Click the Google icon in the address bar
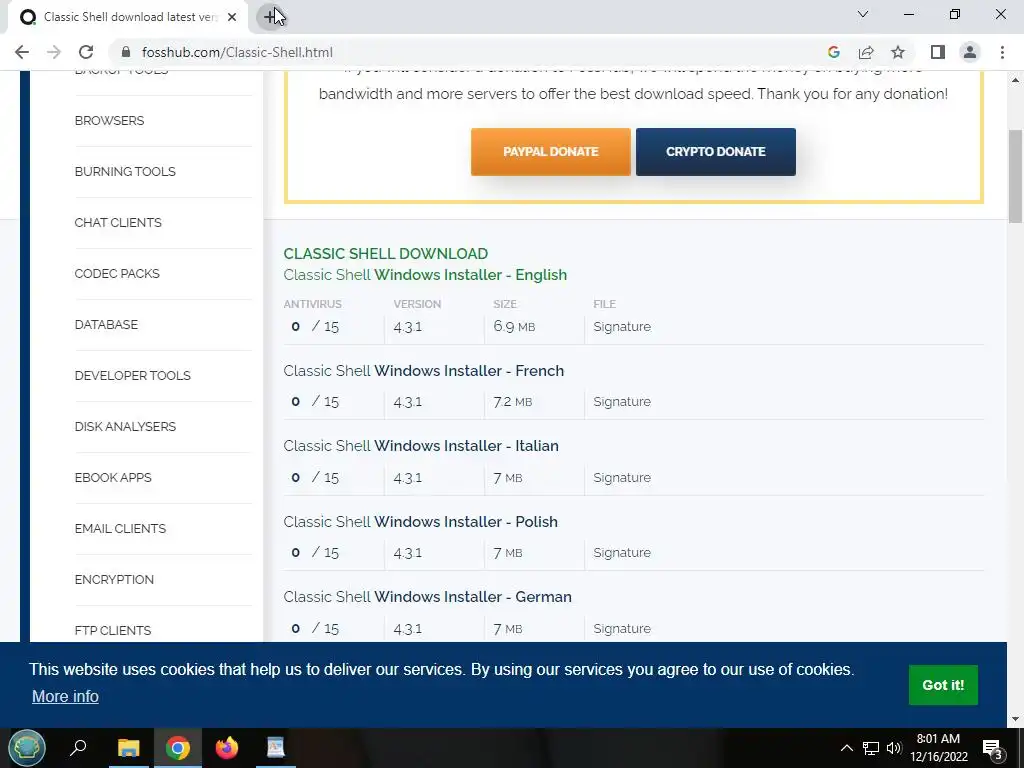The image size is (1024, 768). click(833, 52)
